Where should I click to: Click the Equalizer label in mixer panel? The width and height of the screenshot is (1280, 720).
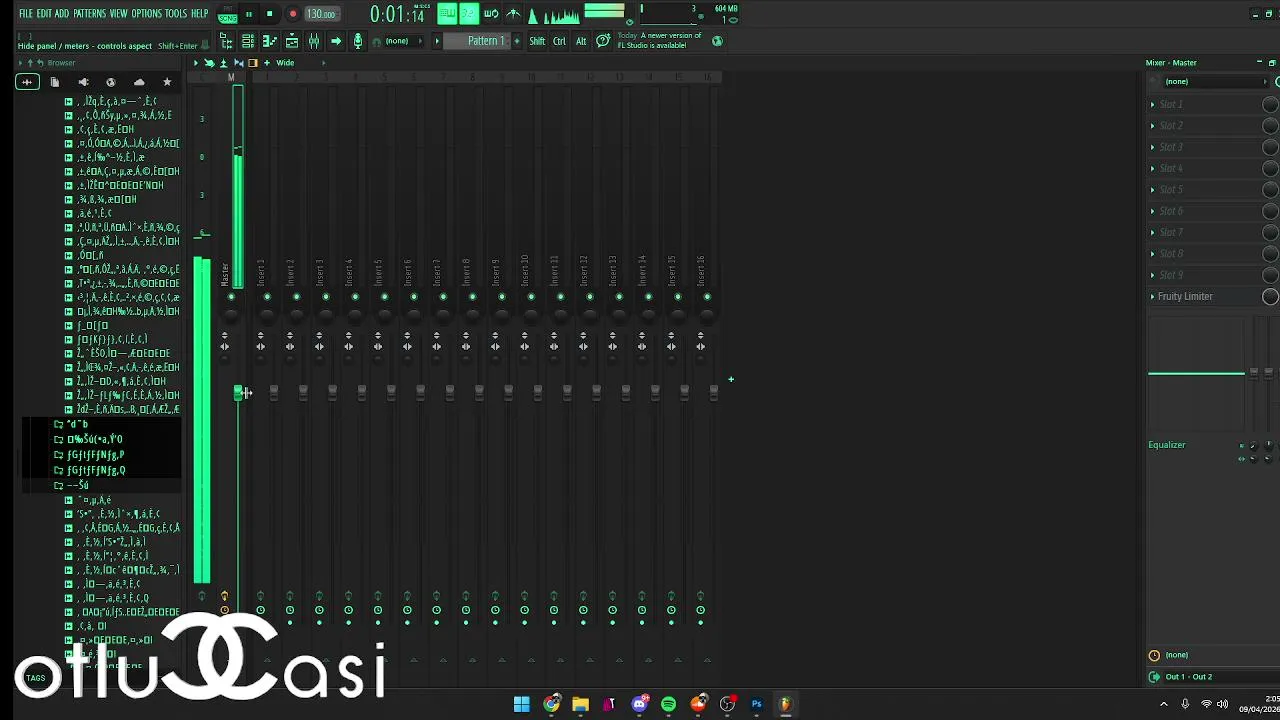click(x=1167, y=445)
